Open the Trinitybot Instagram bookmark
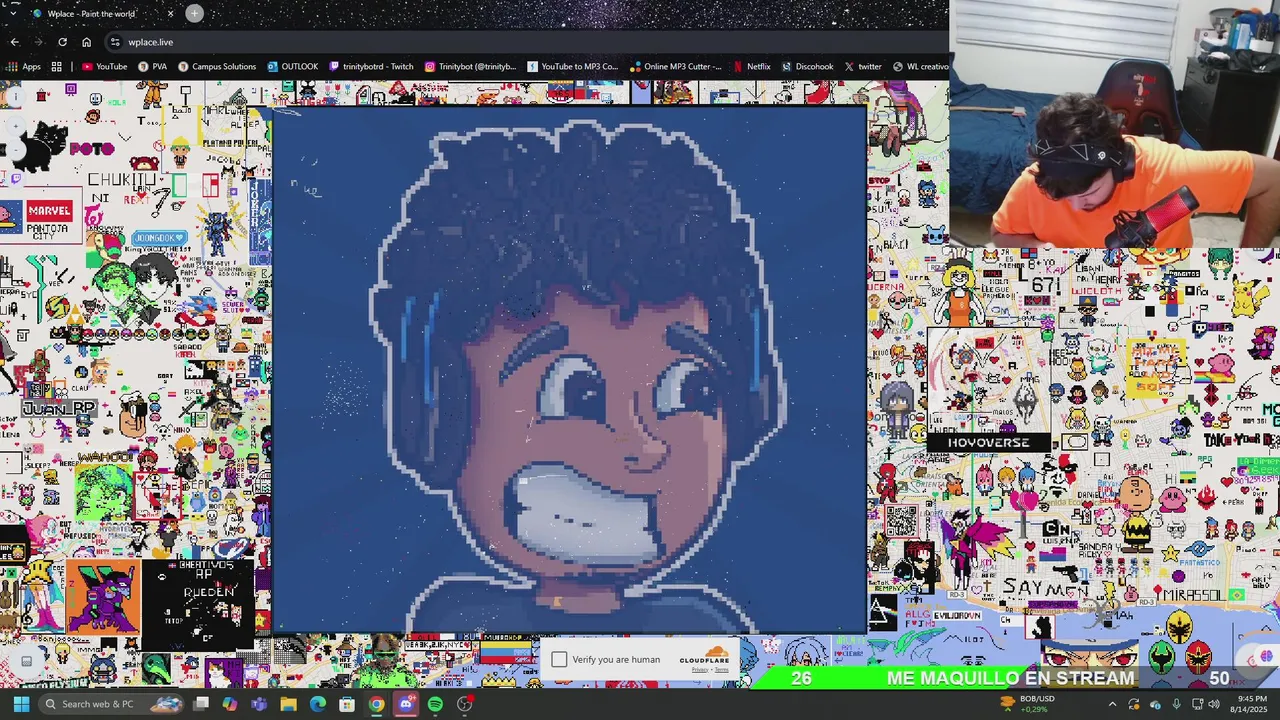Screen dimensions: 1280x720 [x=470, y=67]
